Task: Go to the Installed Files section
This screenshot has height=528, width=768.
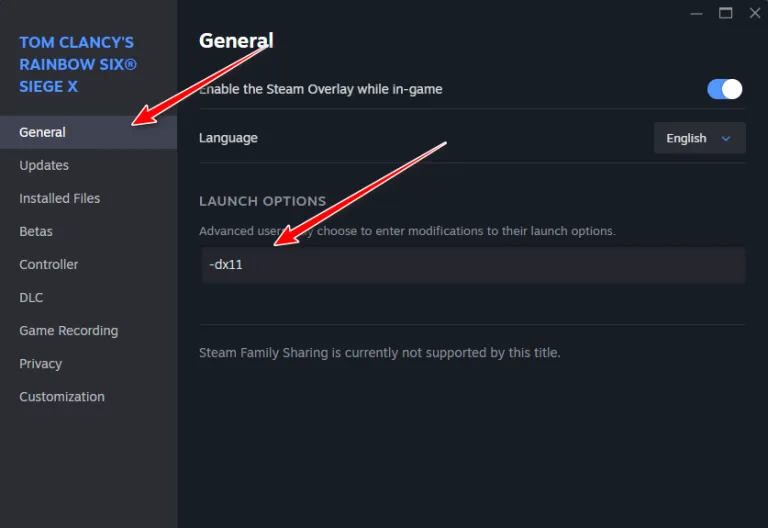Action: pyautogui.click(x=60, y=198)
